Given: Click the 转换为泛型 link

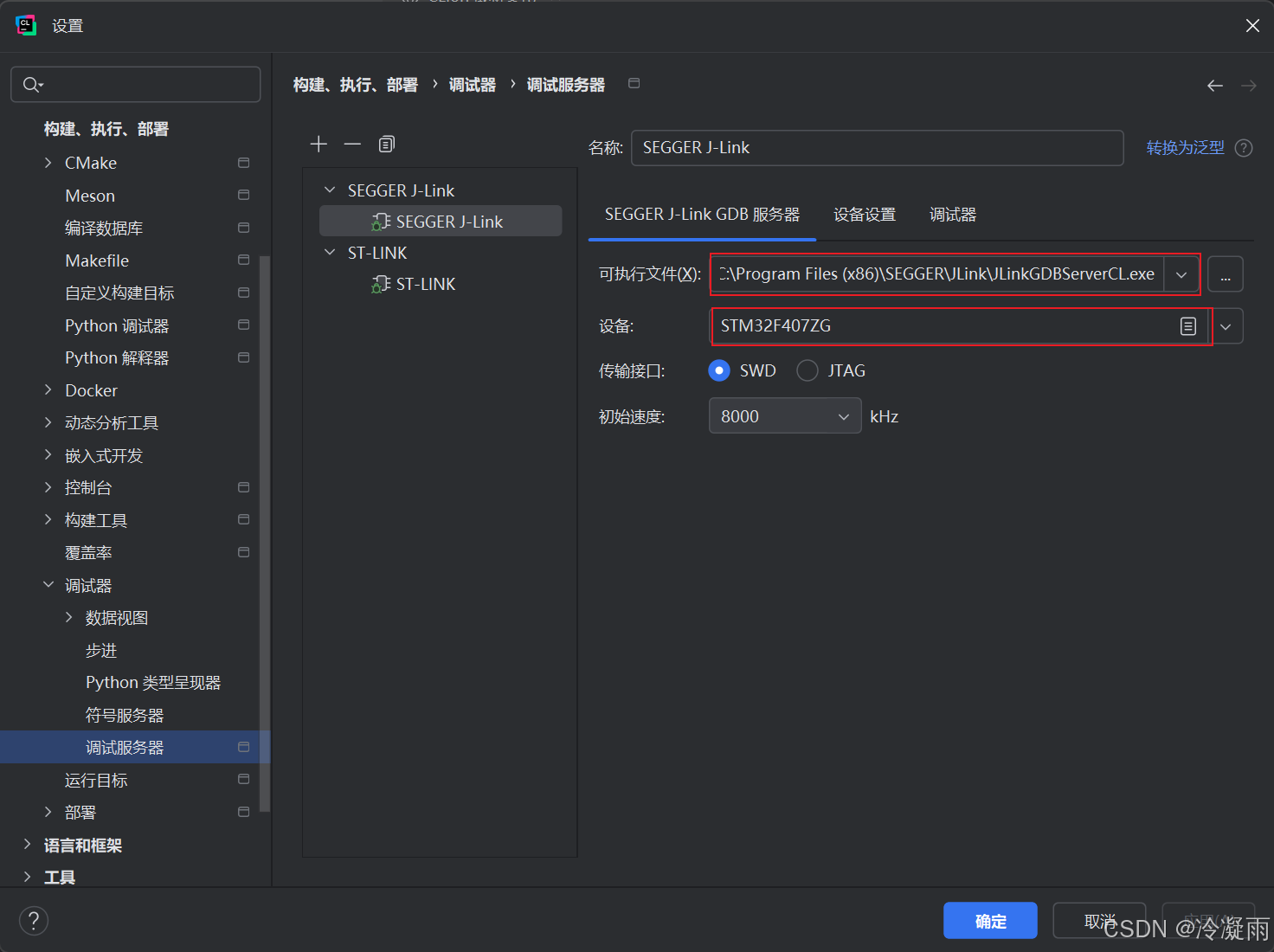Looking at the screenshot, I should pyautogui.click(x=1185, y=148).
